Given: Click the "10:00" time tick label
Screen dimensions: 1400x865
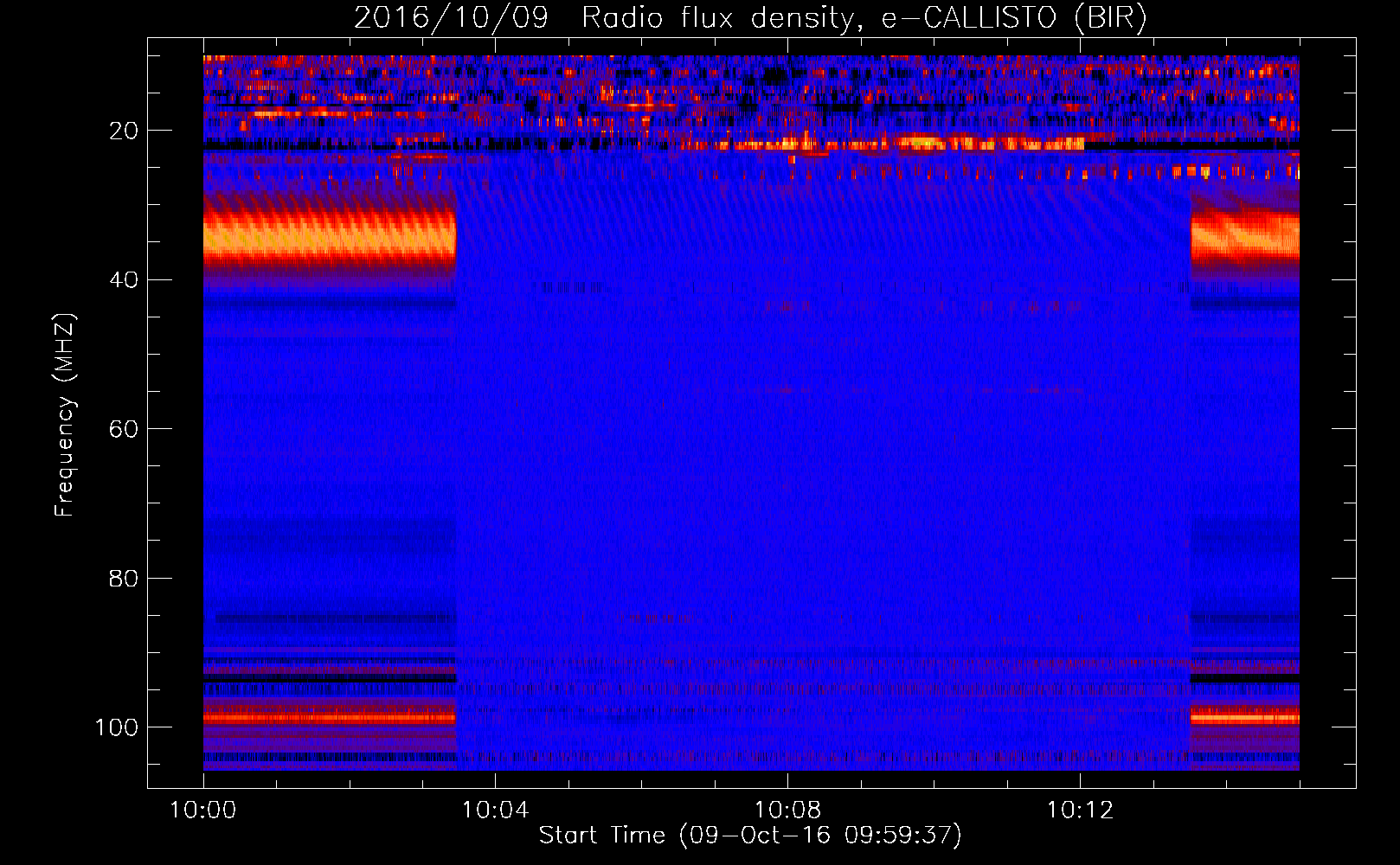Looking at the screenshot, I should (203, 811).
